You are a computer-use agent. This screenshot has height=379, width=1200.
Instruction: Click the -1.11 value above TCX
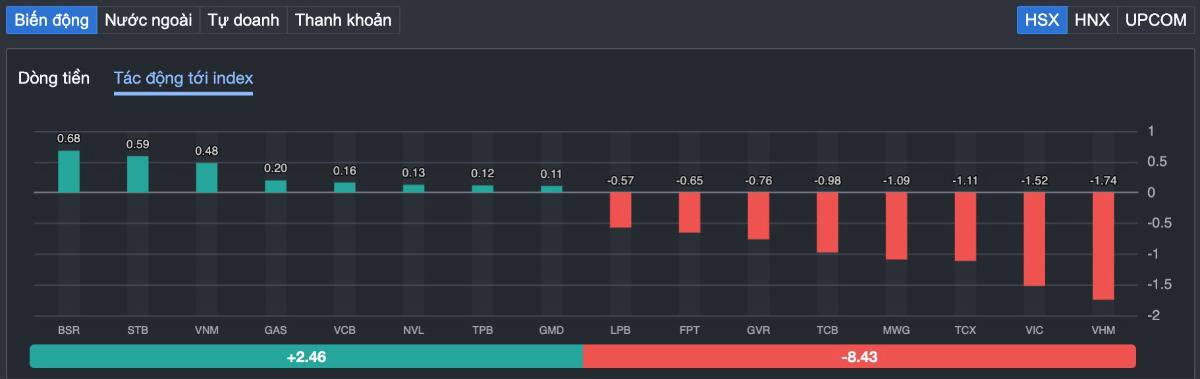tap(966, 181)
